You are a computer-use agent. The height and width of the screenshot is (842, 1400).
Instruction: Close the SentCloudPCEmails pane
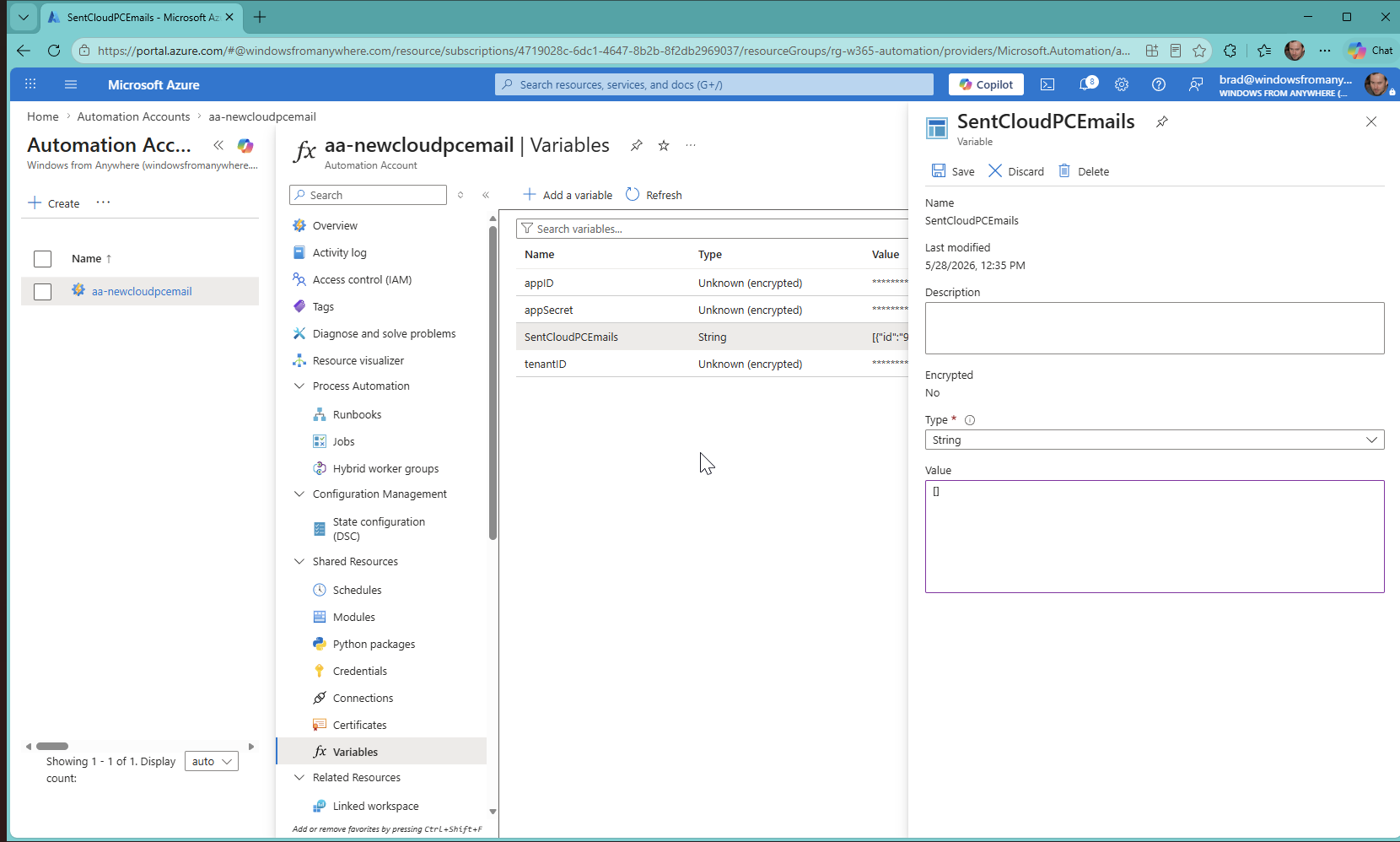pos(1371,121)
